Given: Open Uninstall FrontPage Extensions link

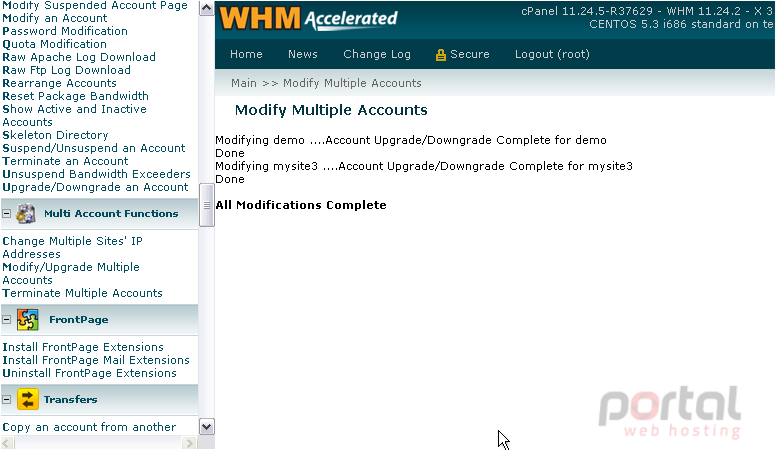Looking at the screenshot, I should [x=90, y=373].
